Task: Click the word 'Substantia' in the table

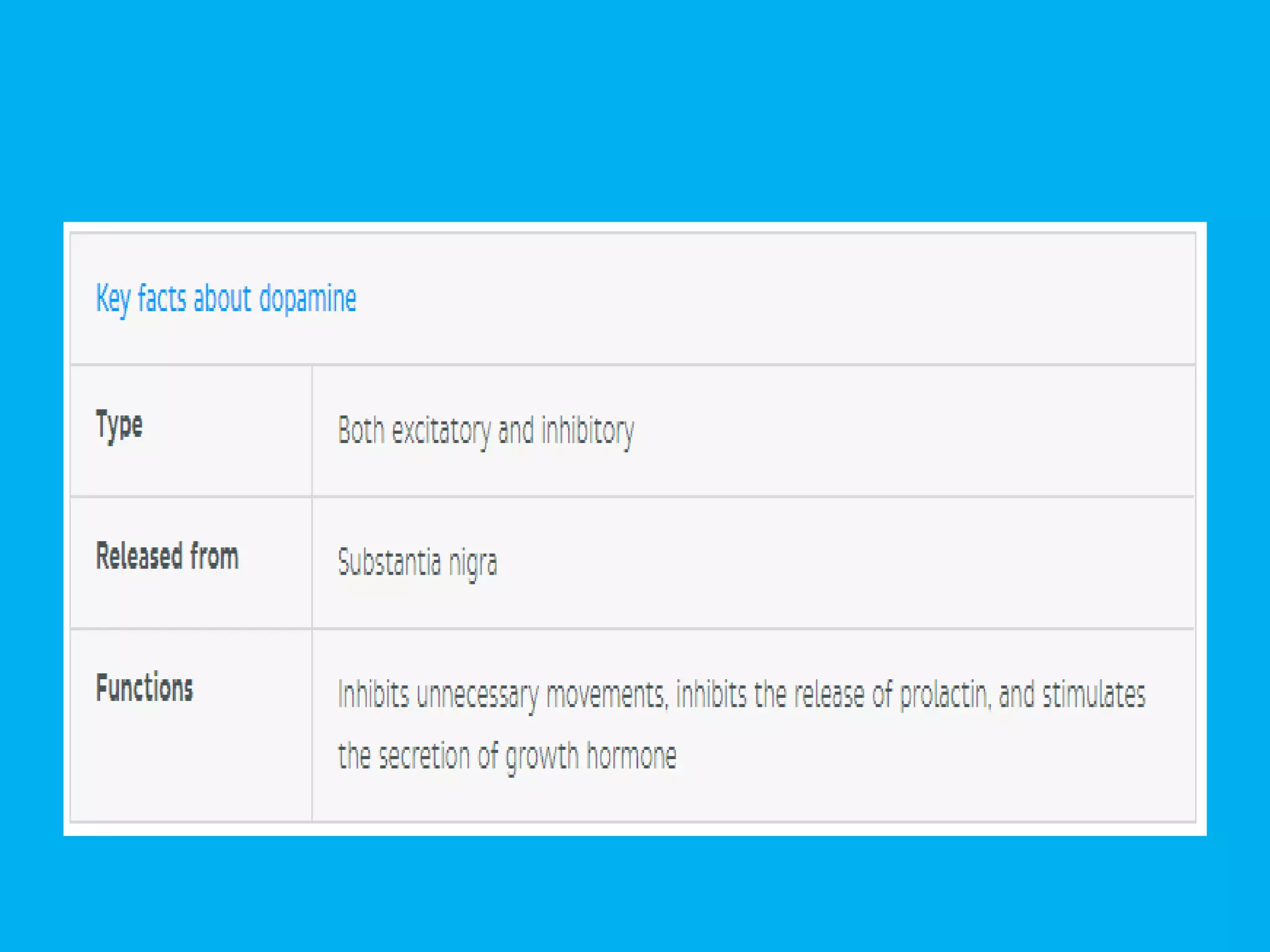Action: pos(389,562)
